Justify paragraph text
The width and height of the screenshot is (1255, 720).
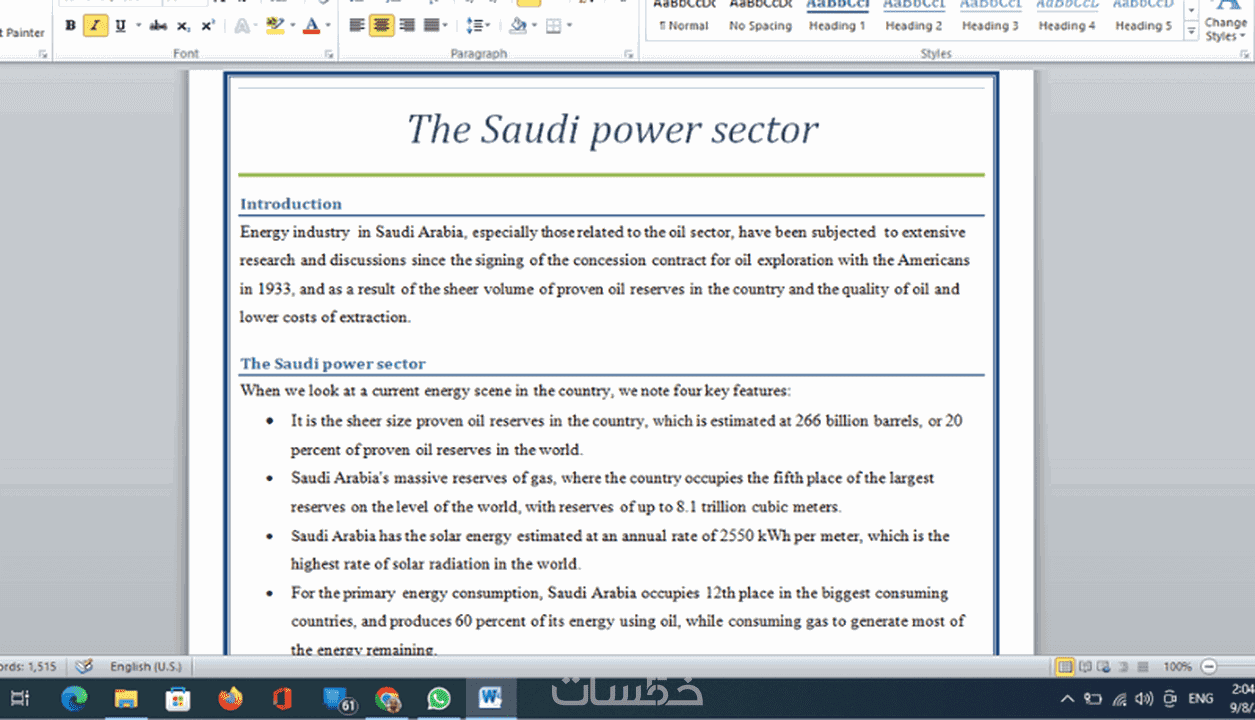[x=431, y=26]
